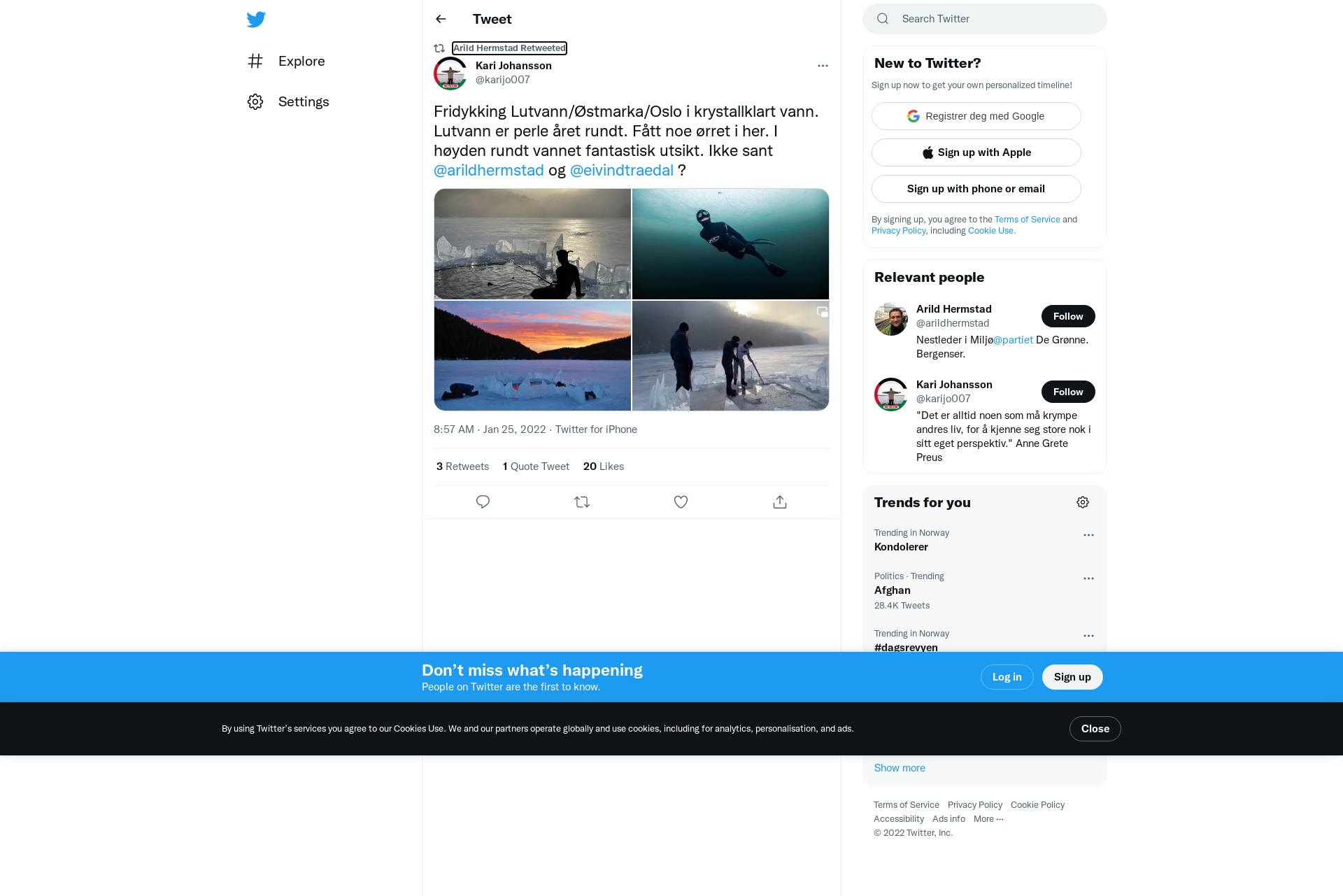Open the tweet's three-dot more menu
Screen dimensions: 1343x896
(823, 66)
